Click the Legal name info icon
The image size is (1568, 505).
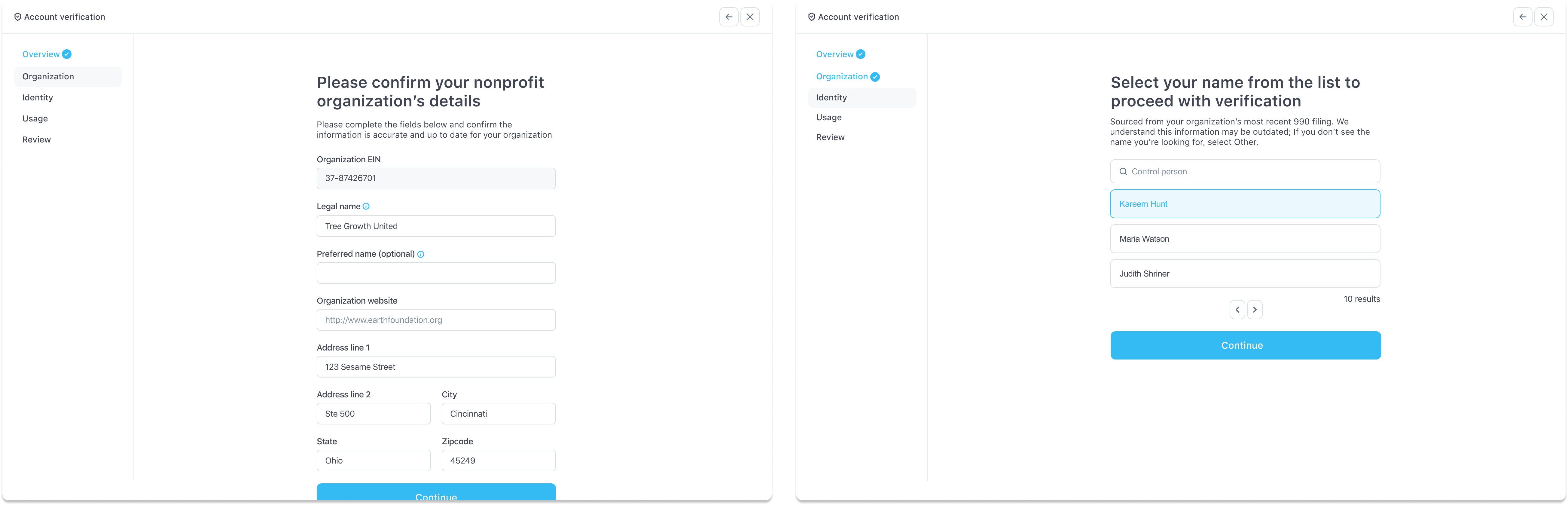coord(366,207)
